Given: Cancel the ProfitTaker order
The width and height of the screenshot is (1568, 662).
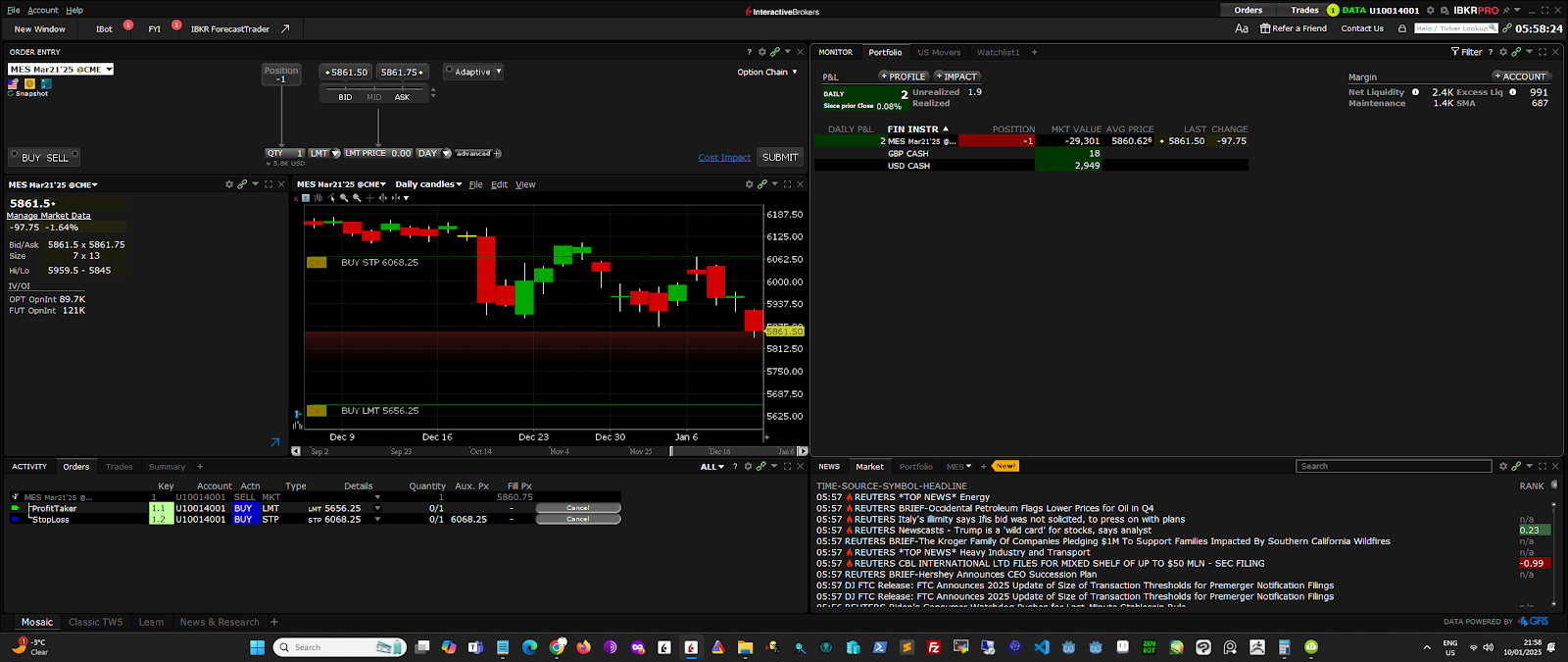Looking at the screenshot, I should click(x=578, y=508).
